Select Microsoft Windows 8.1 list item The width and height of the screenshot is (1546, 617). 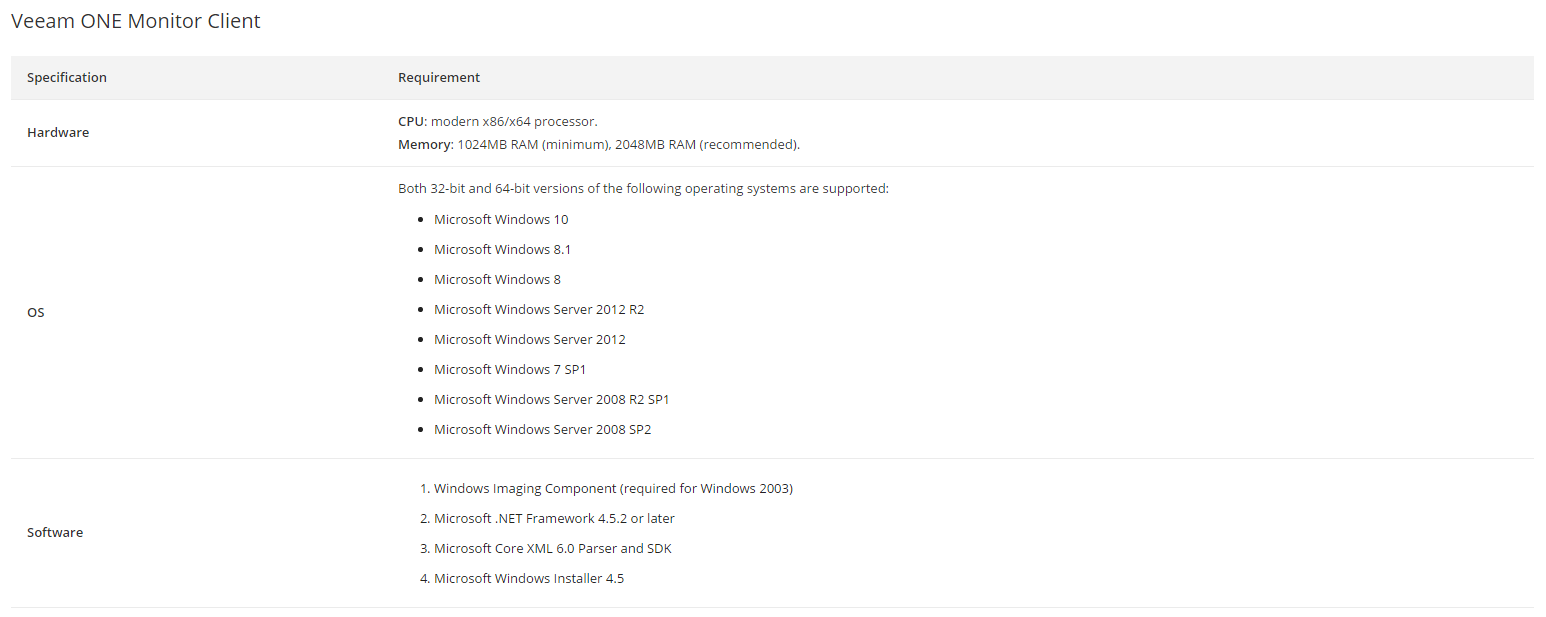click(503, 249)
